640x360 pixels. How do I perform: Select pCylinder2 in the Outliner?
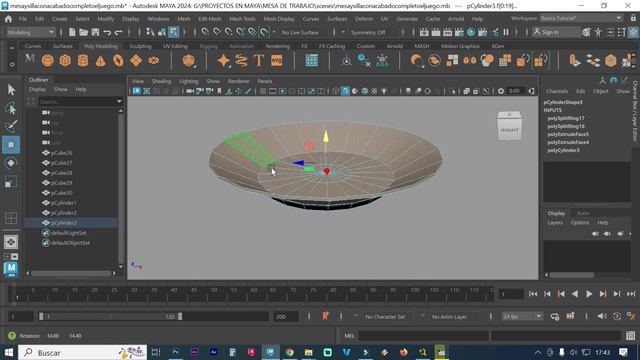[64, 213]
